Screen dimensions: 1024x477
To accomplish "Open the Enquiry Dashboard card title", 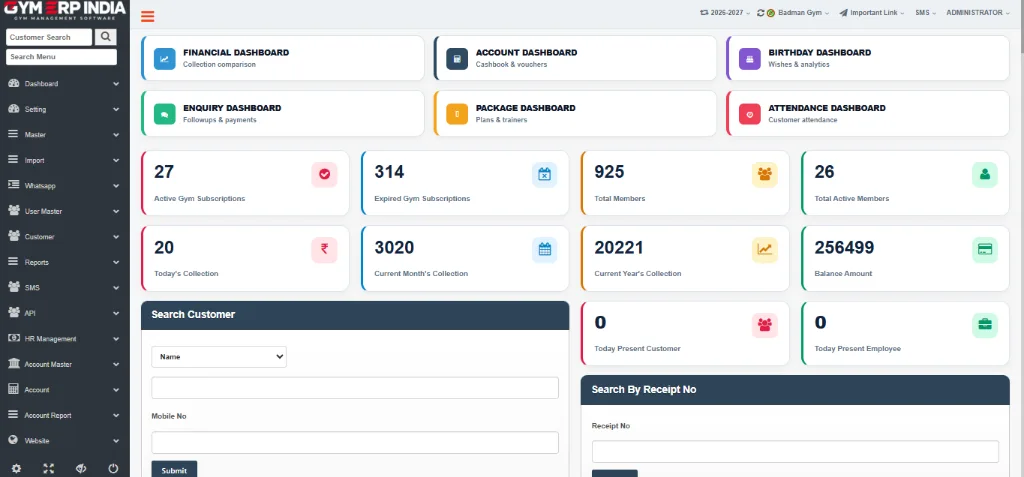I will 232,108.
